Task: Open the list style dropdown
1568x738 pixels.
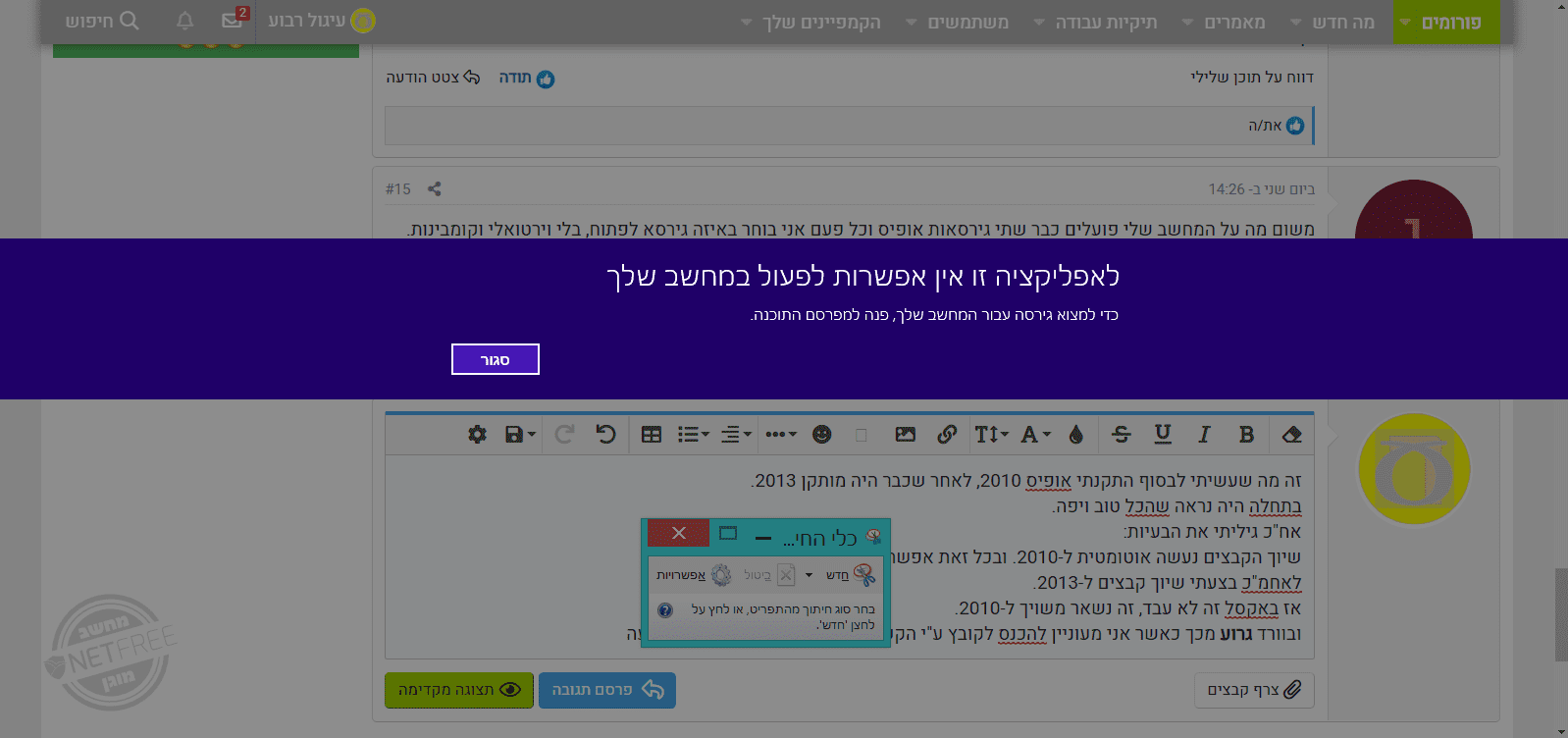Action: (x=694, y=434)
